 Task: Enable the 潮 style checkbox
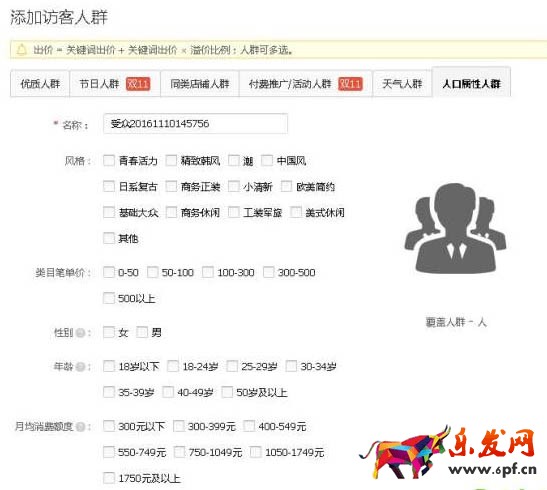pos(233,160)
